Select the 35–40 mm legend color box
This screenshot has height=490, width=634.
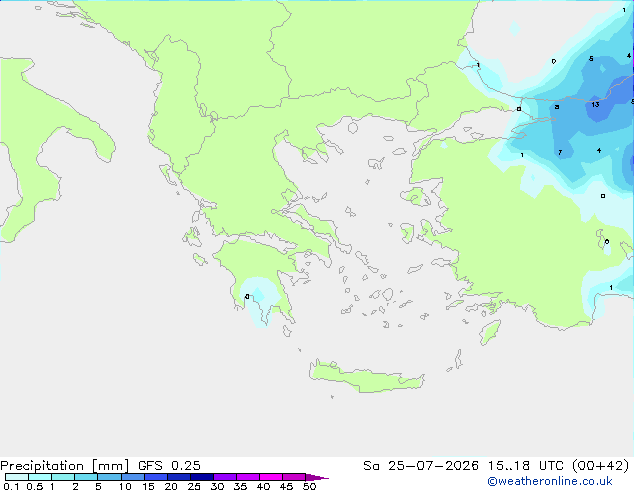(x=247, y=477)
